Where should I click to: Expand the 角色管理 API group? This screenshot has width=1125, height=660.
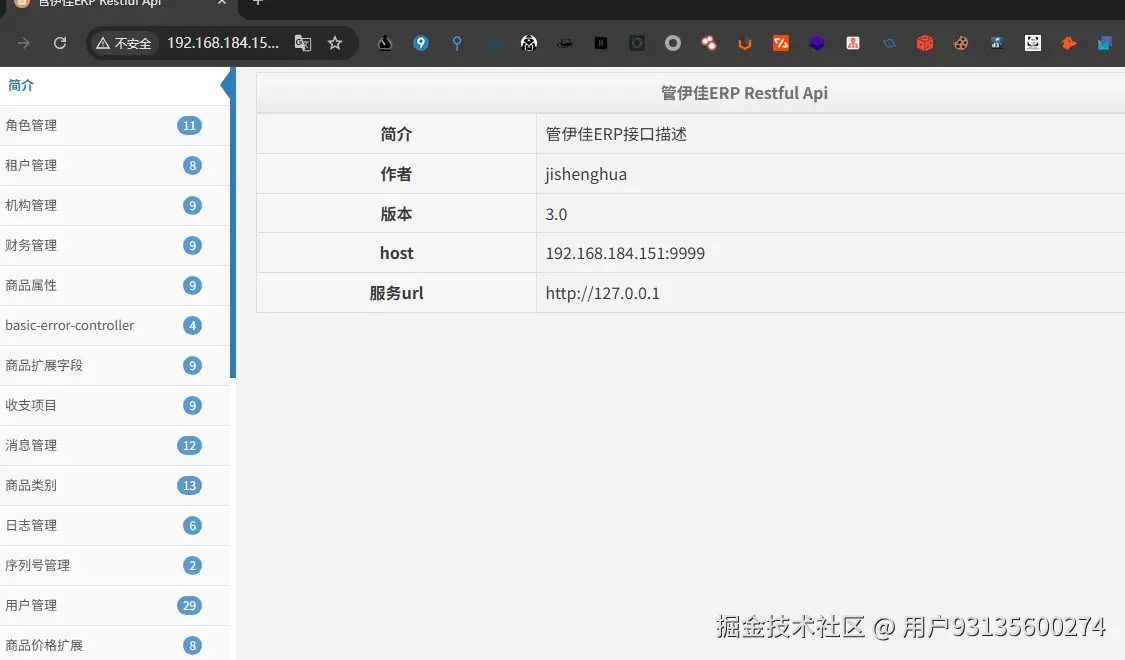pos(115,126)
